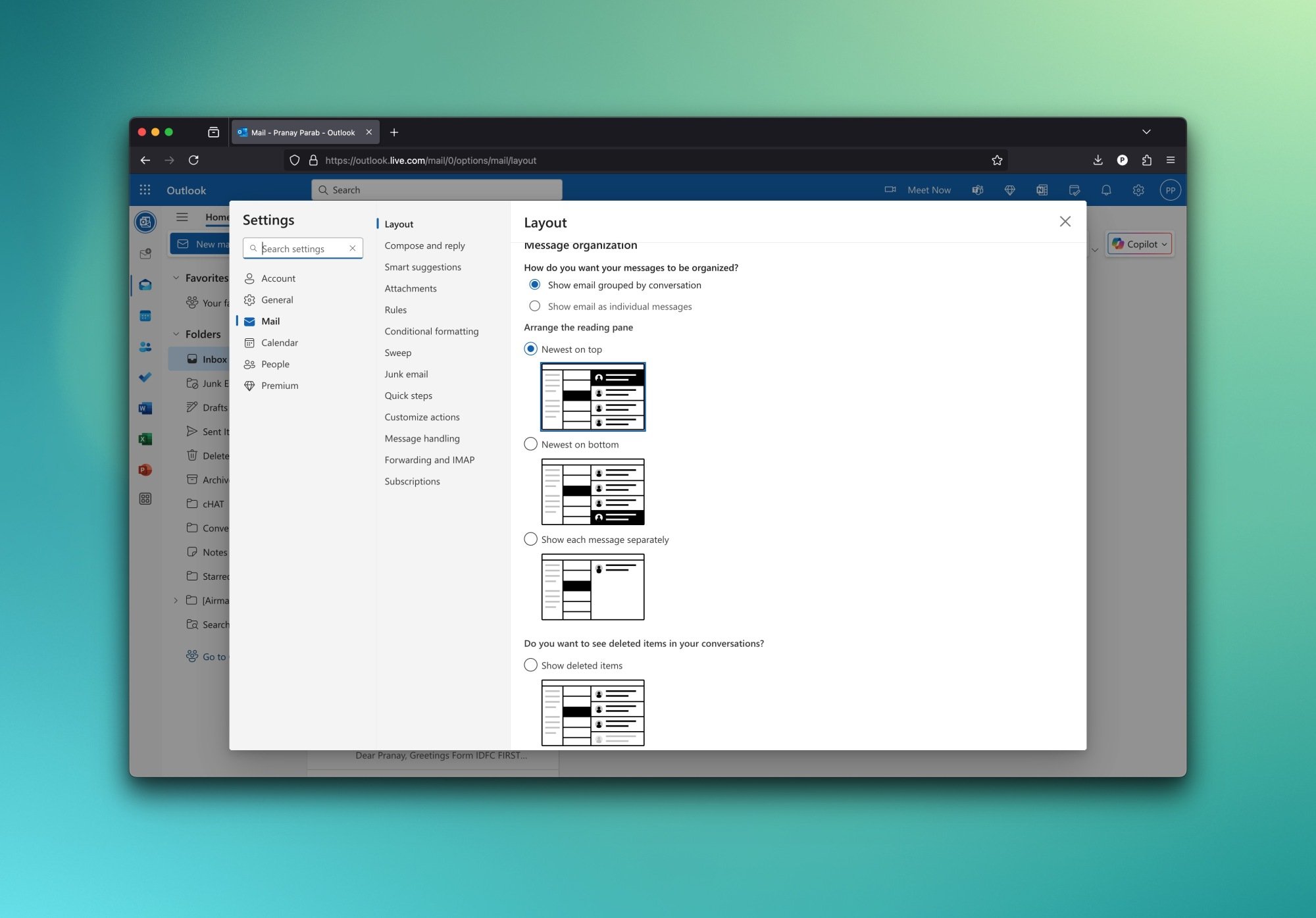Open Premium settings category
The height and width of the screenshot is (918, 1316).
tap(279, 386)
